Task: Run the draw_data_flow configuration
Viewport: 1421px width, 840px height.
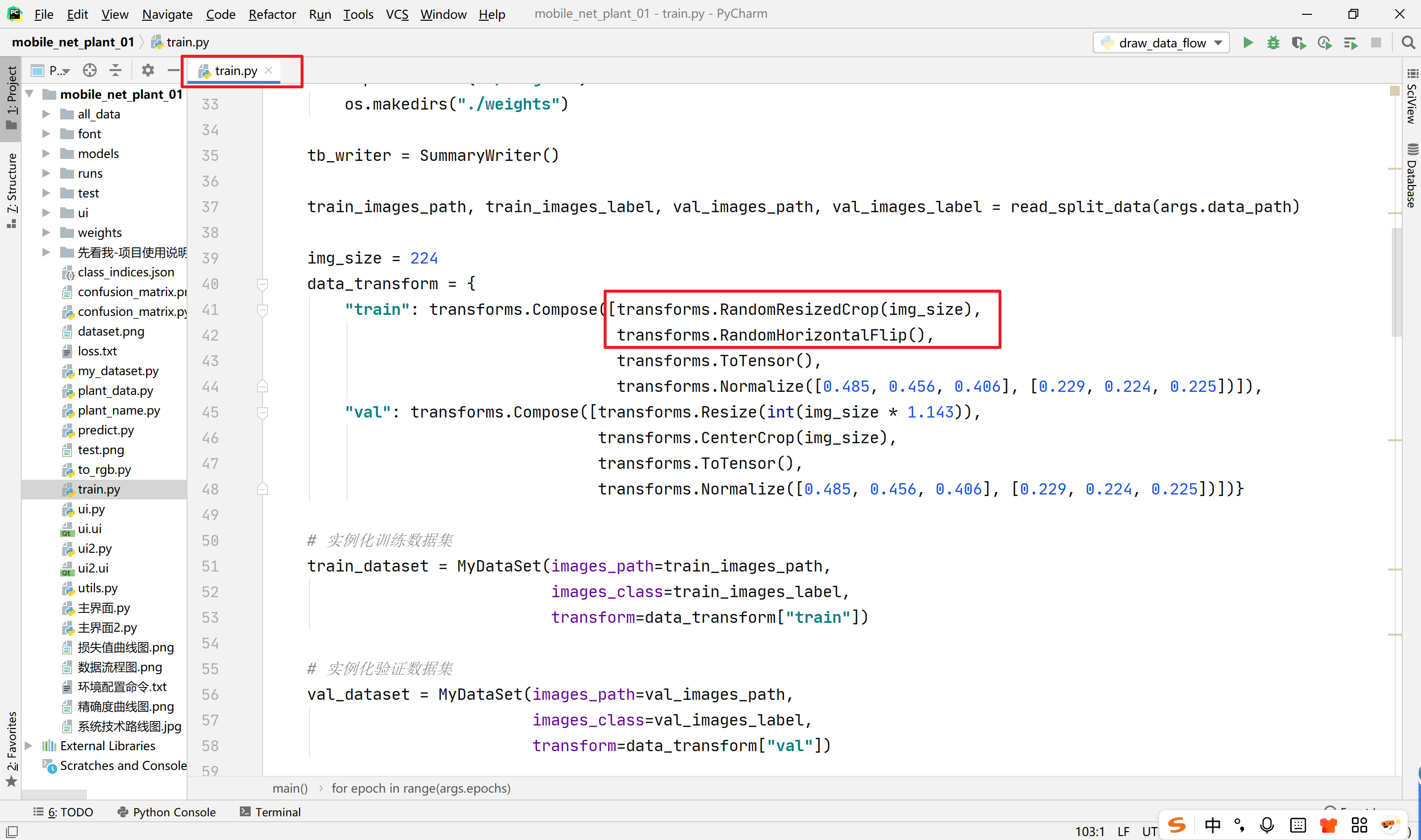Action: 1247,43
